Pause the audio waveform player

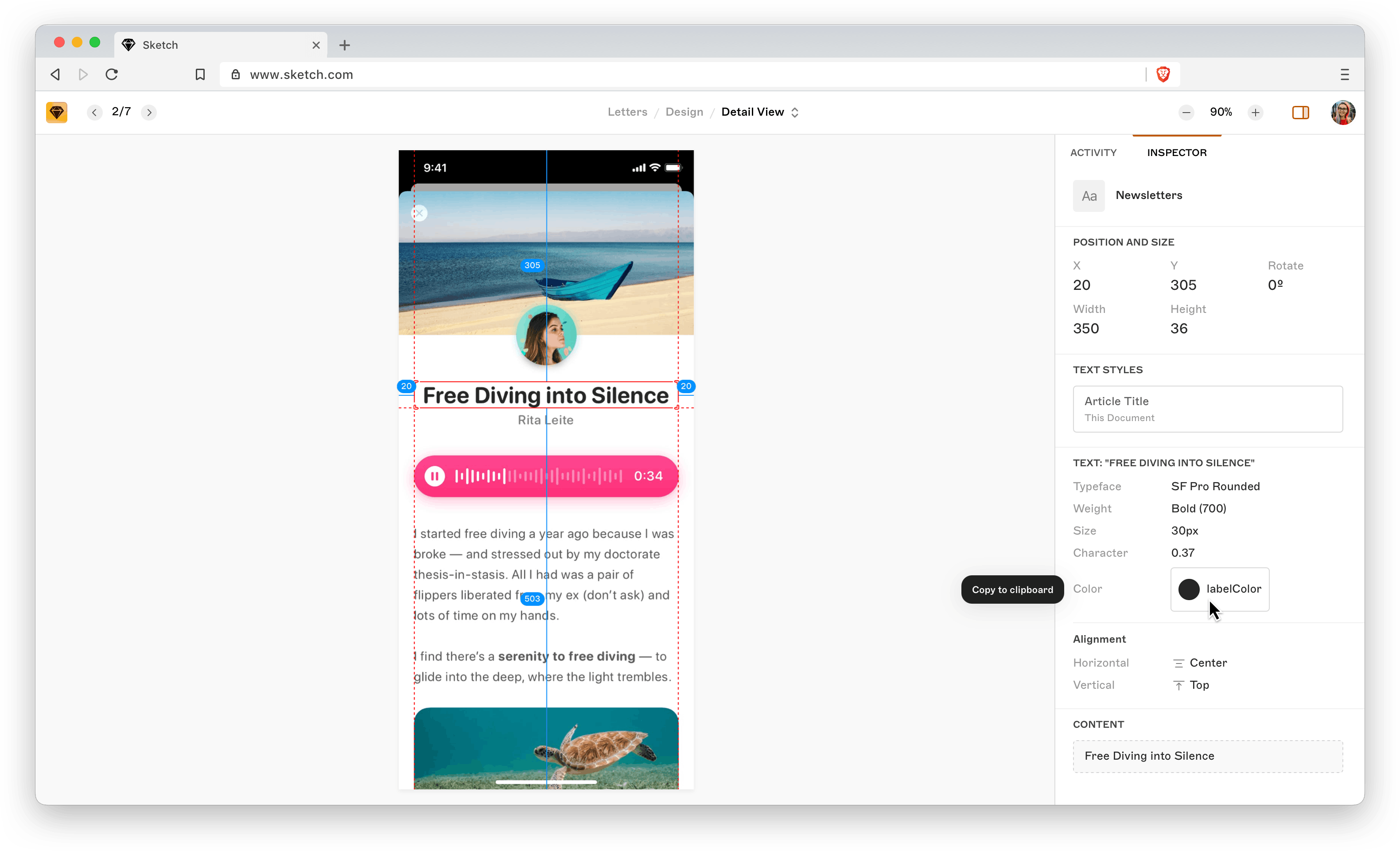click(435, 476)
